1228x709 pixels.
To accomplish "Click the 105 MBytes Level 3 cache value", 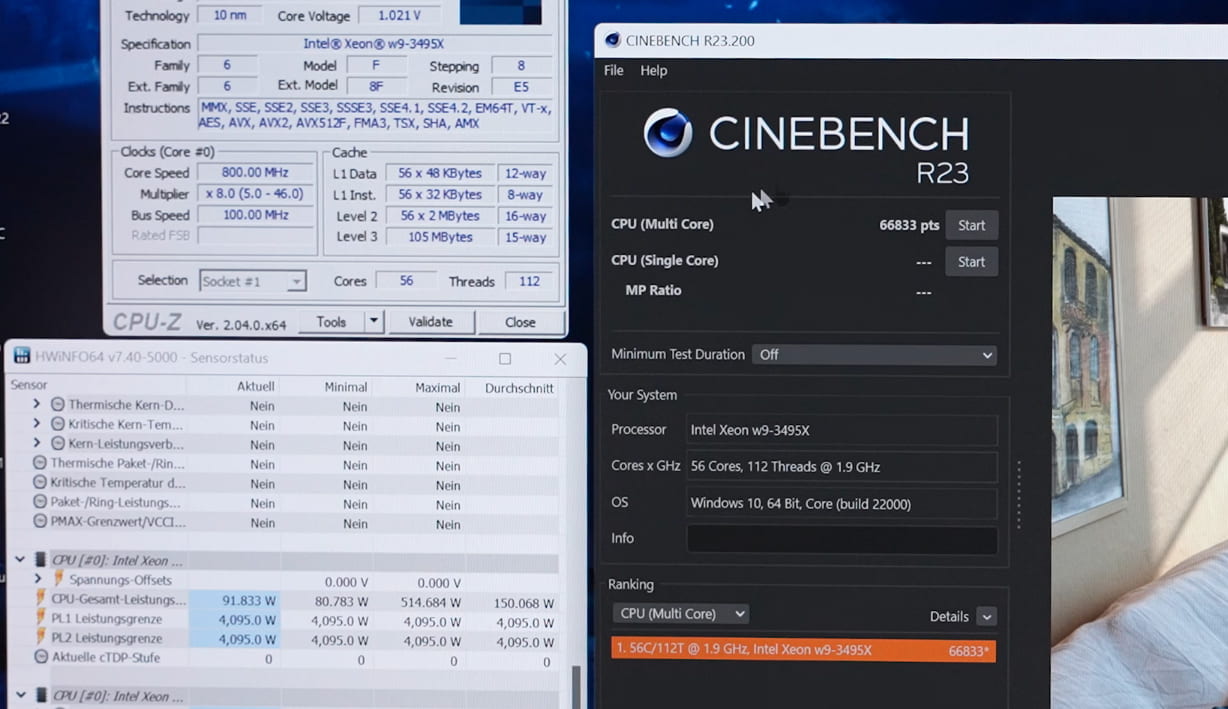I will point(441,237).
